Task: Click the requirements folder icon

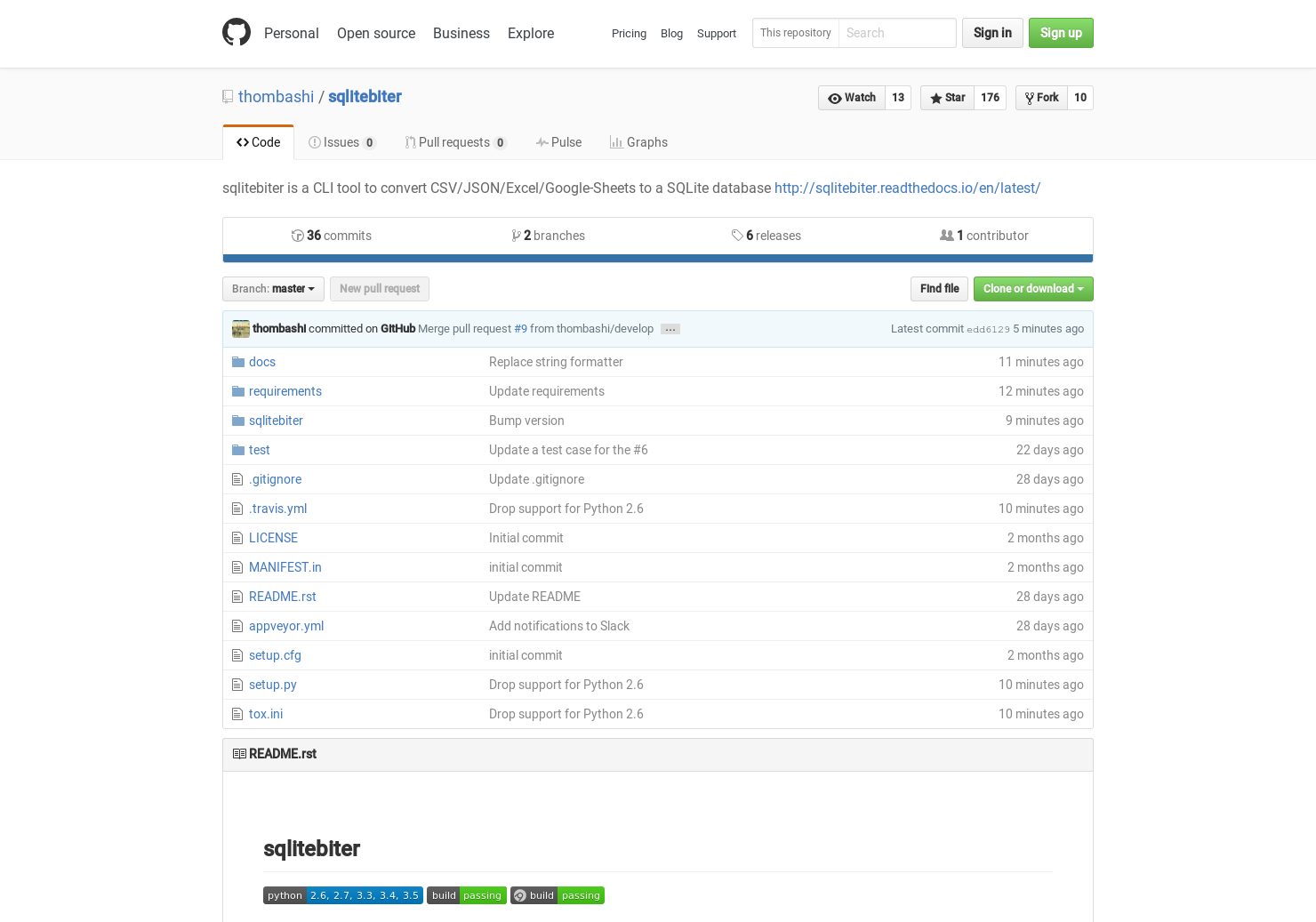Action: click(x=238, y=391)
